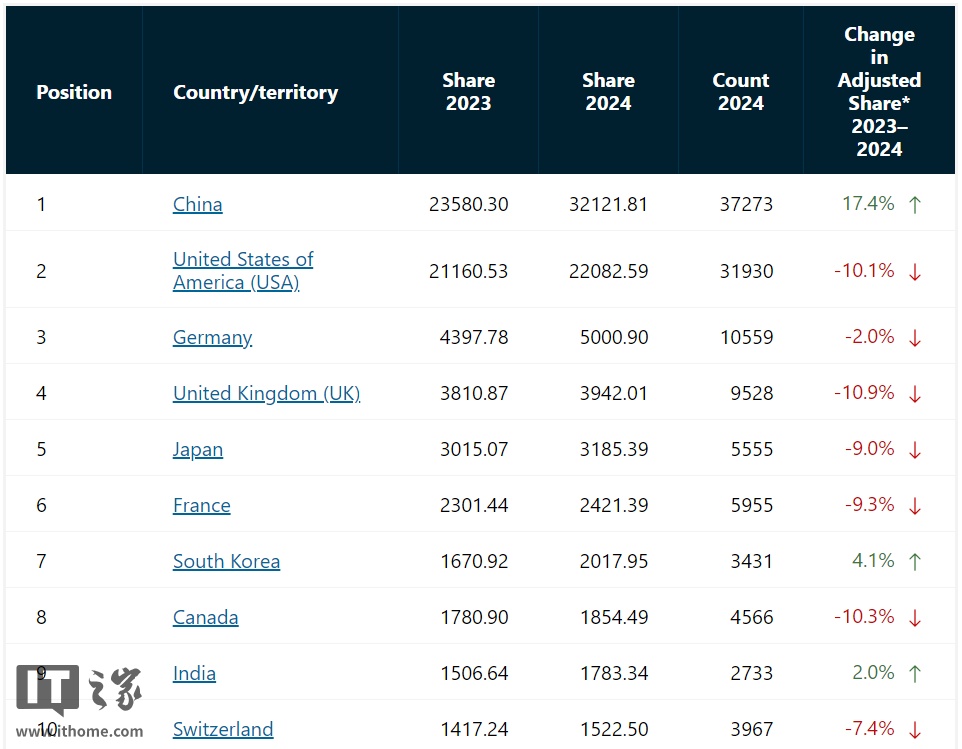Click the red down arrow in Japan row

point(914,450)
